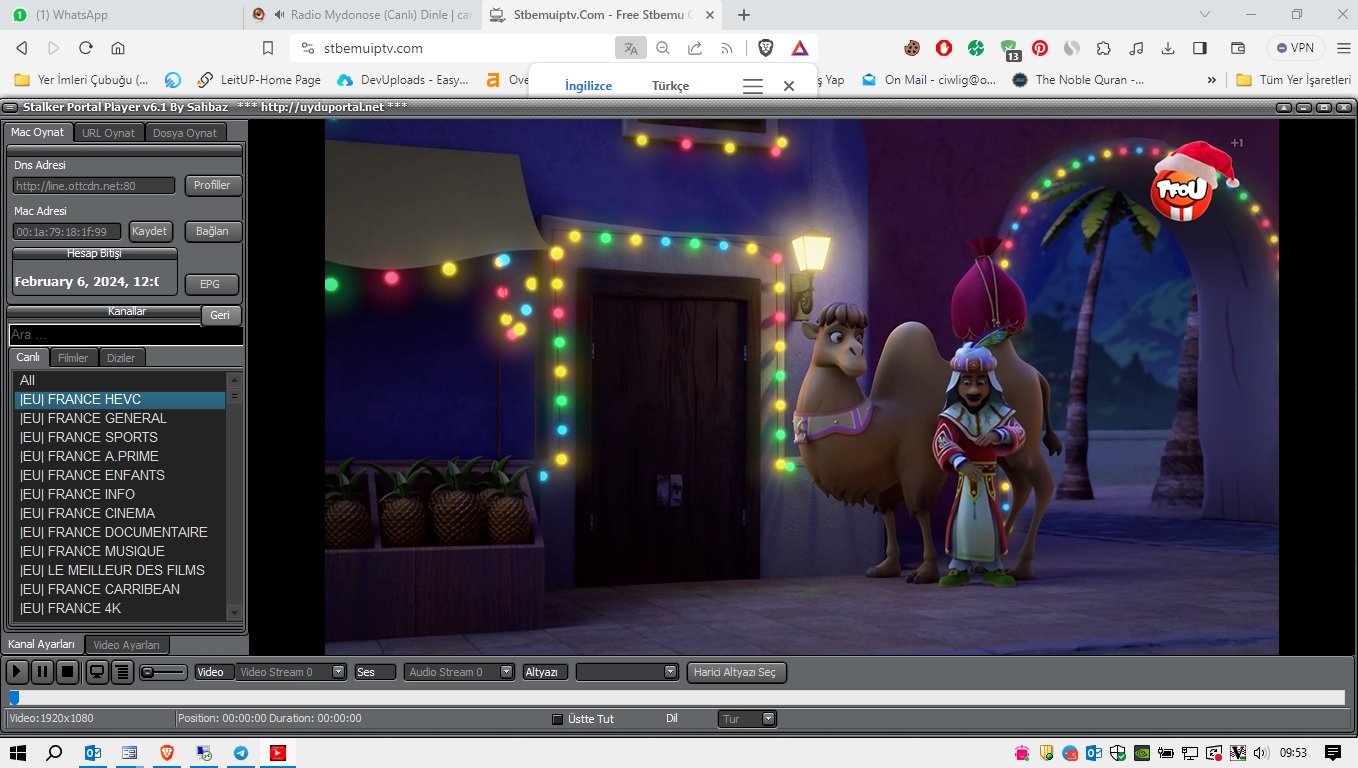This screenshot has height=768, width=1358.
Task: Toggle fullscreen with the monitor icon
Action: point(97,672)
